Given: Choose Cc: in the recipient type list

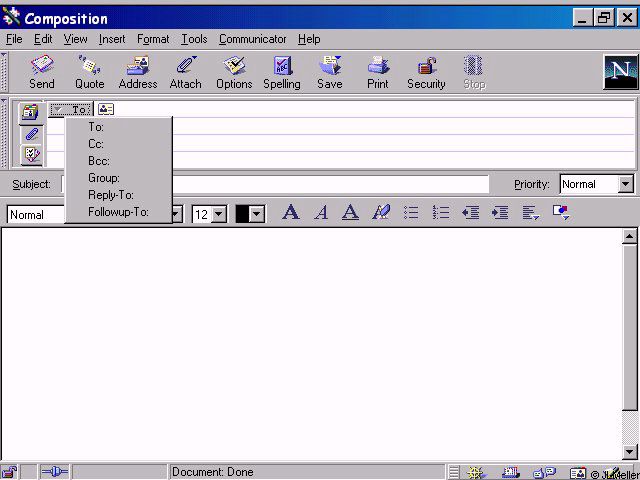Looking at the screenshot, I should pyautogui.click(x=119, y=144).
